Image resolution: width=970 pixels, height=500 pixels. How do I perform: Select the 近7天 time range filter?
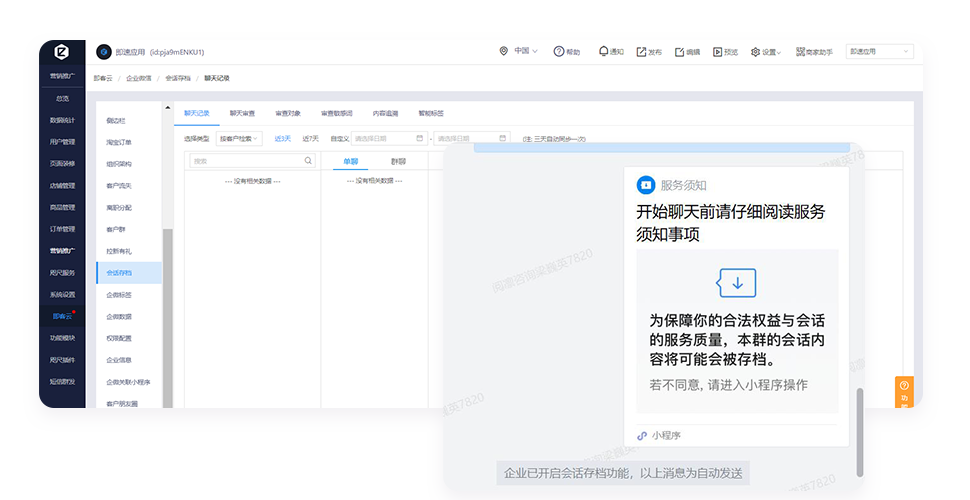tap(311, 138)
